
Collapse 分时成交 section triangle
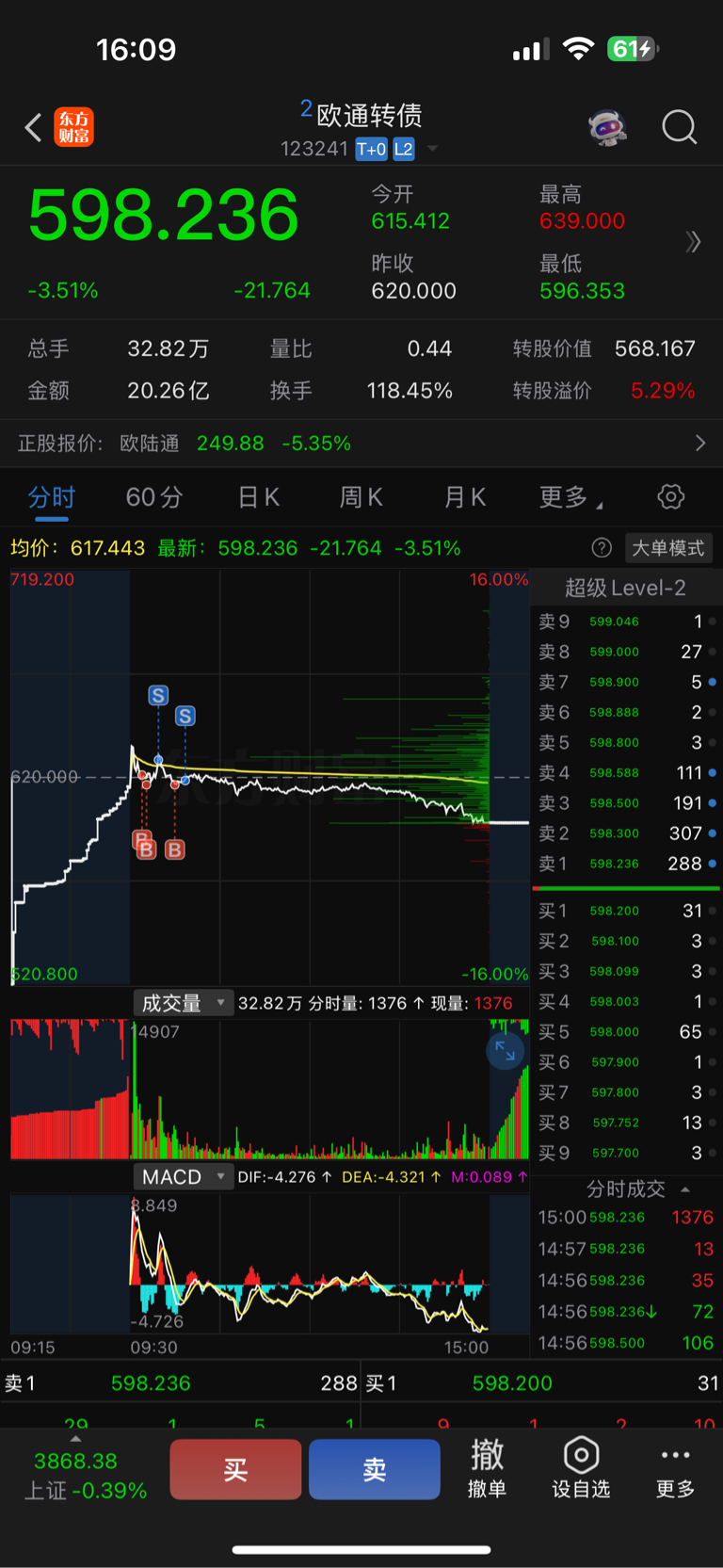685,1189
